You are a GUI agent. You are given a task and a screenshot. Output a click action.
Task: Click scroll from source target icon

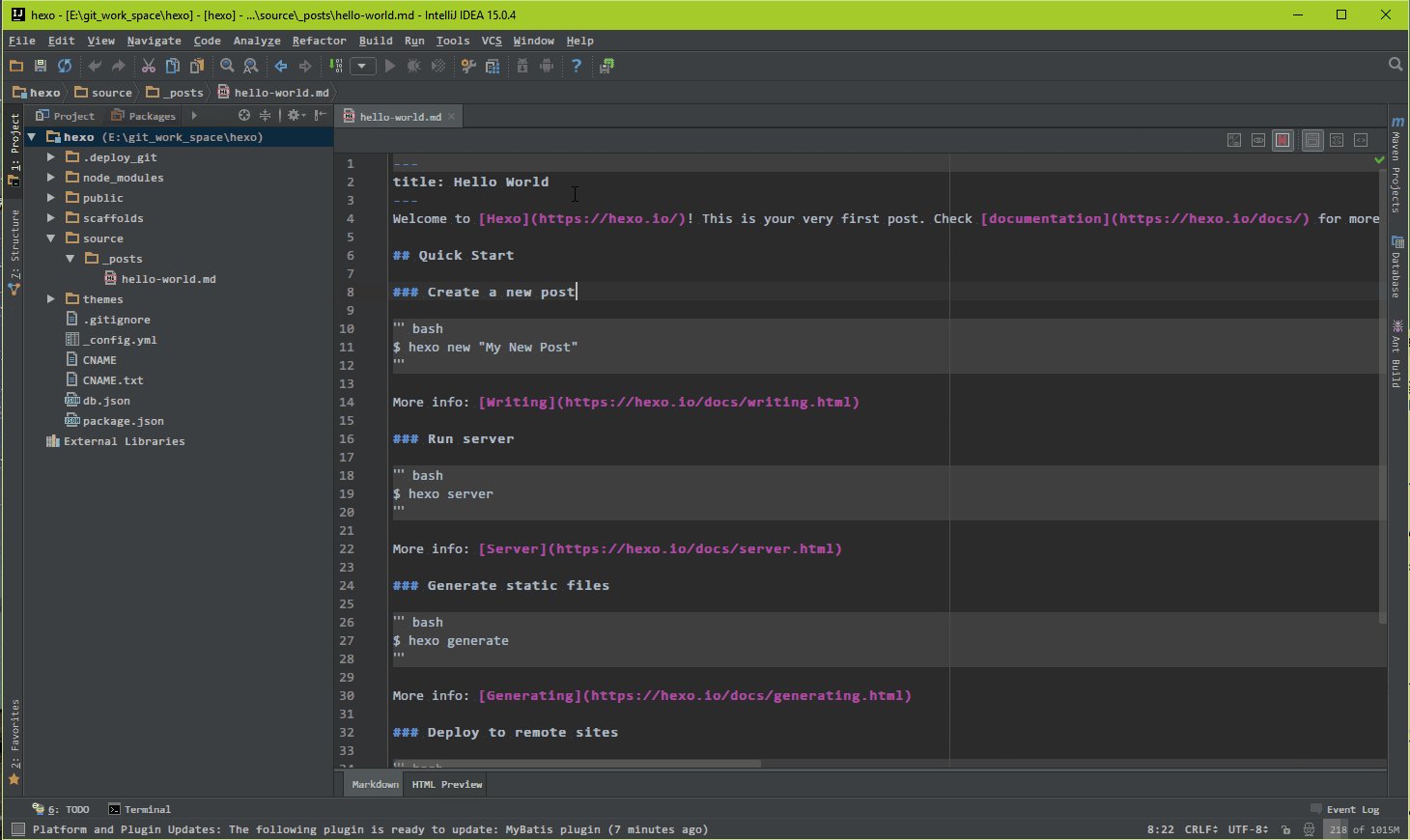244,115
